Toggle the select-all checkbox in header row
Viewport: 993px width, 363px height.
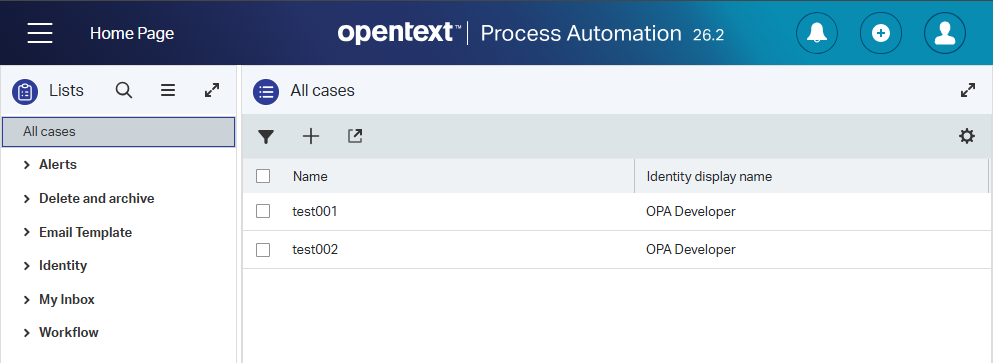(x=263, y=176)
